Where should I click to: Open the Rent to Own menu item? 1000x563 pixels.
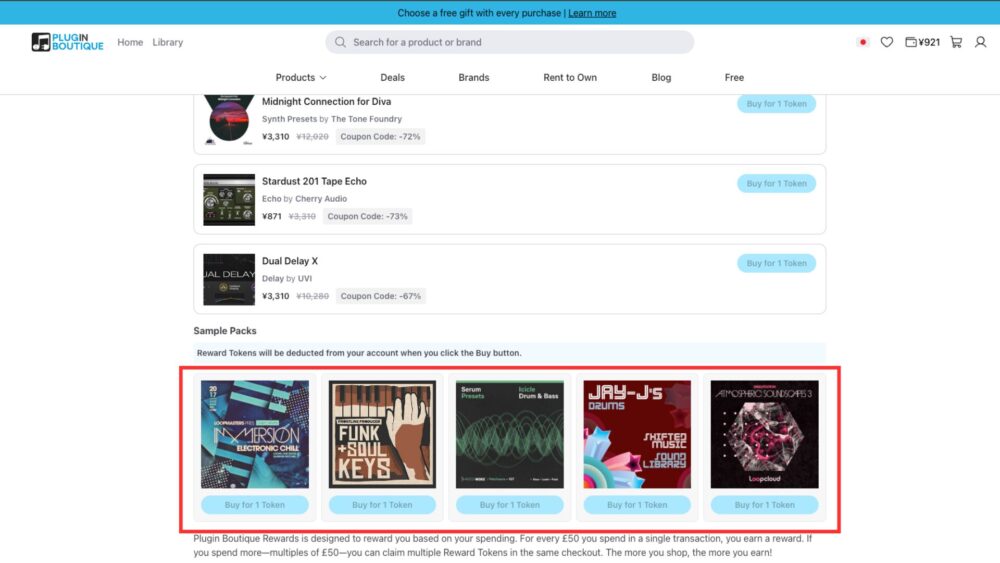[x=570, y=77]
